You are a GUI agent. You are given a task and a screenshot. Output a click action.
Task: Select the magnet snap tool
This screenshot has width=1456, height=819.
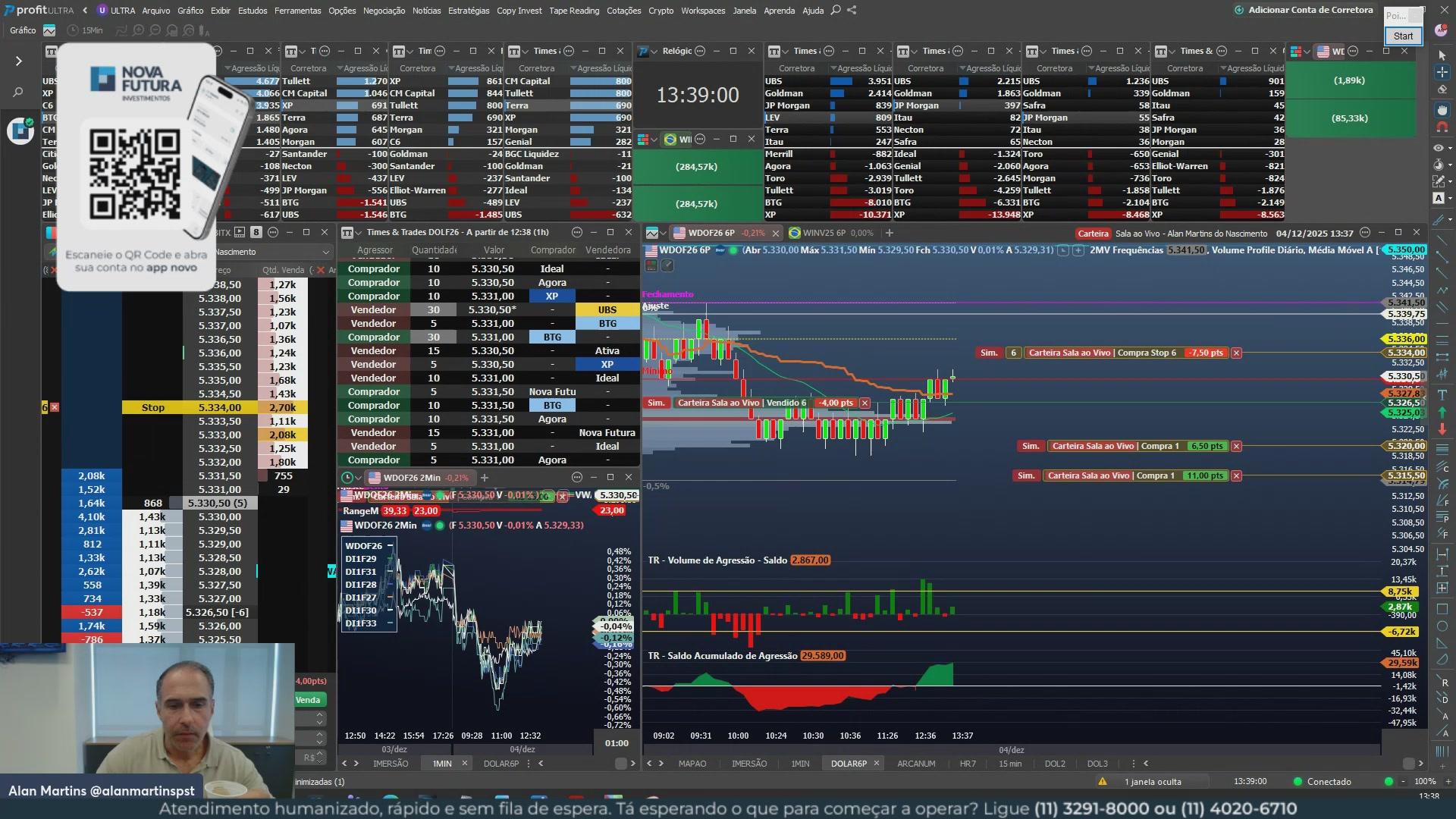[x=1442, y=127]
